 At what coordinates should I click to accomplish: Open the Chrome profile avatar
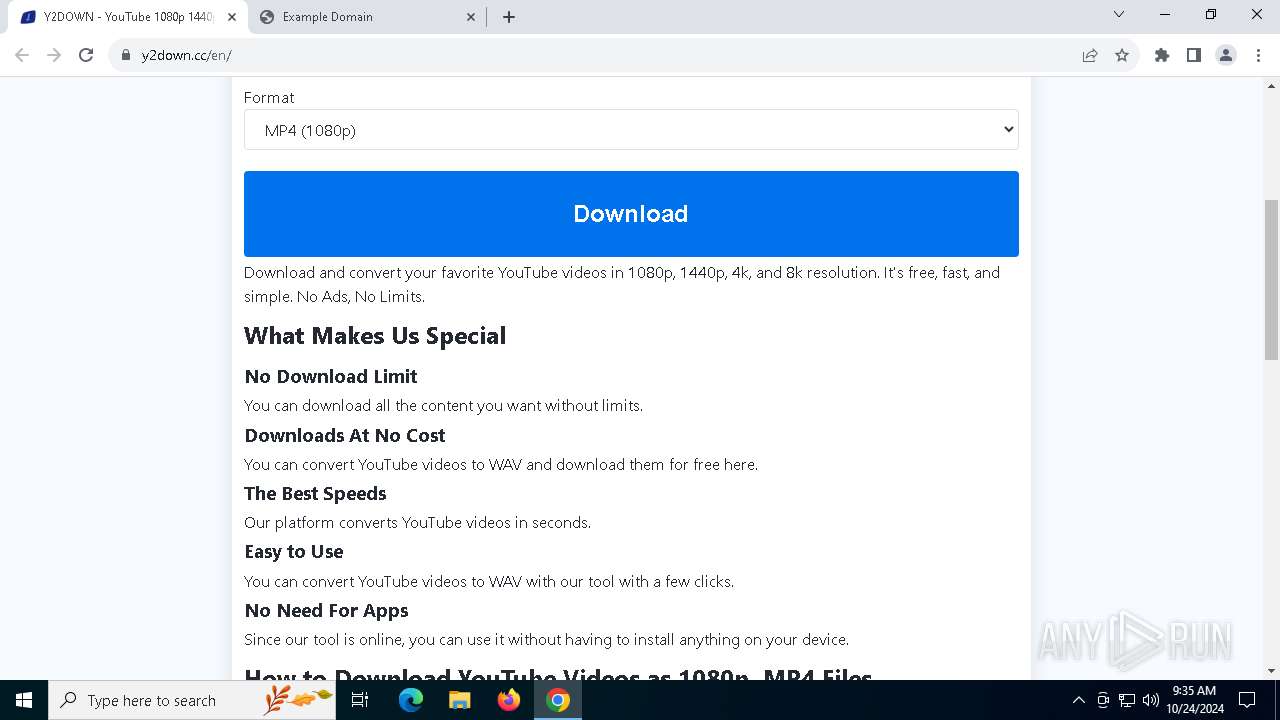[1226, 56]
